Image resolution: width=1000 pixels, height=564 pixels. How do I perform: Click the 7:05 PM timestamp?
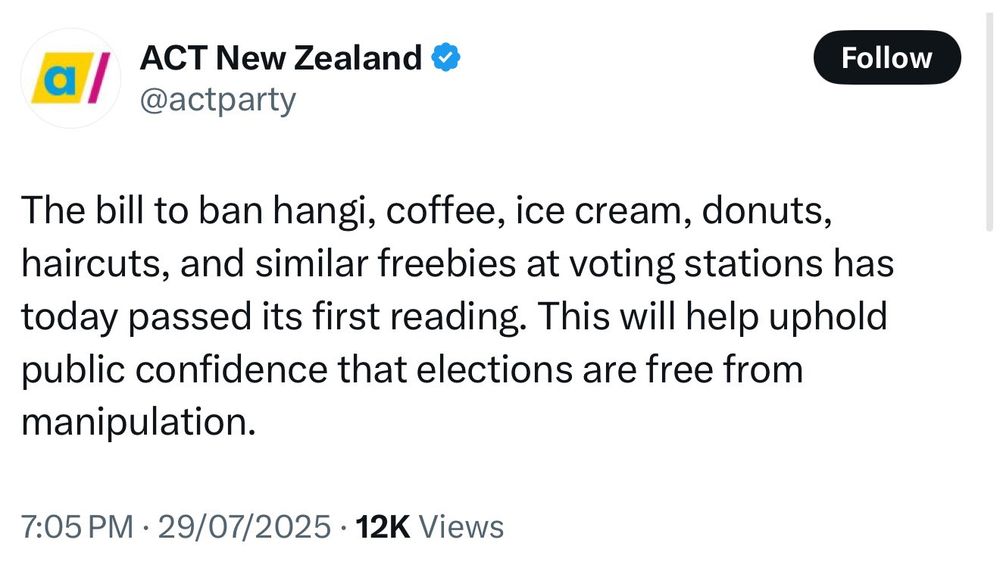(x=77, y=527)
